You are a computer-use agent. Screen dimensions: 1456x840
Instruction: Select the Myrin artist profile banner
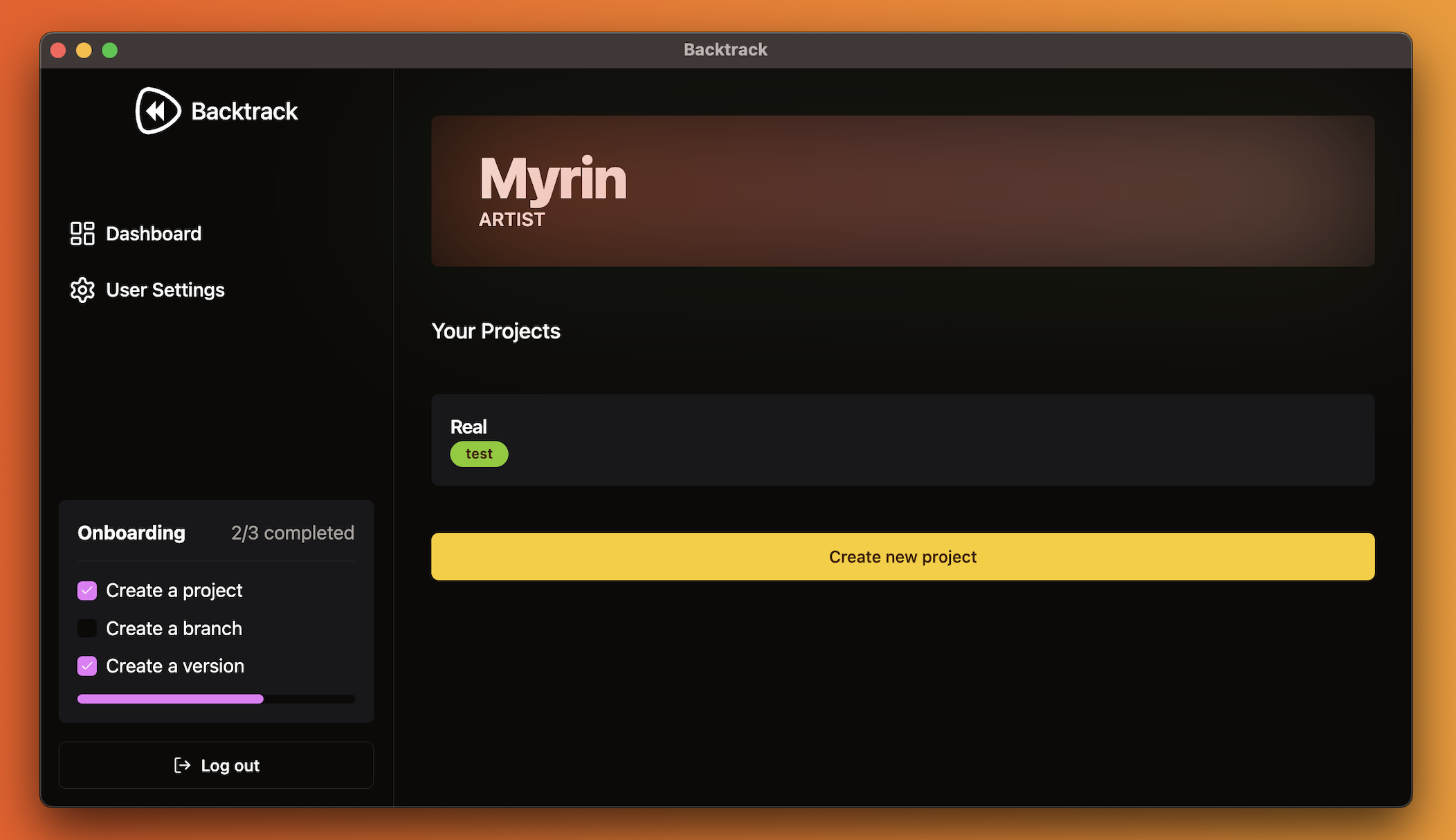pos(902,190)
